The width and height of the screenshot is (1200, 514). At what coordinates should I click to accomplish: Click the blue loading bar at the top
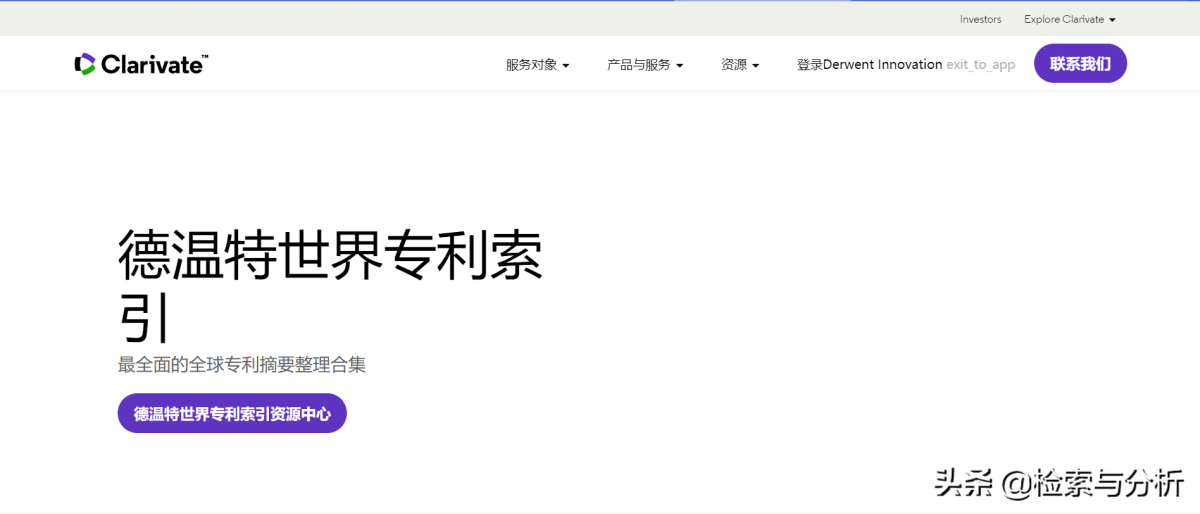(x=600, y=1)
